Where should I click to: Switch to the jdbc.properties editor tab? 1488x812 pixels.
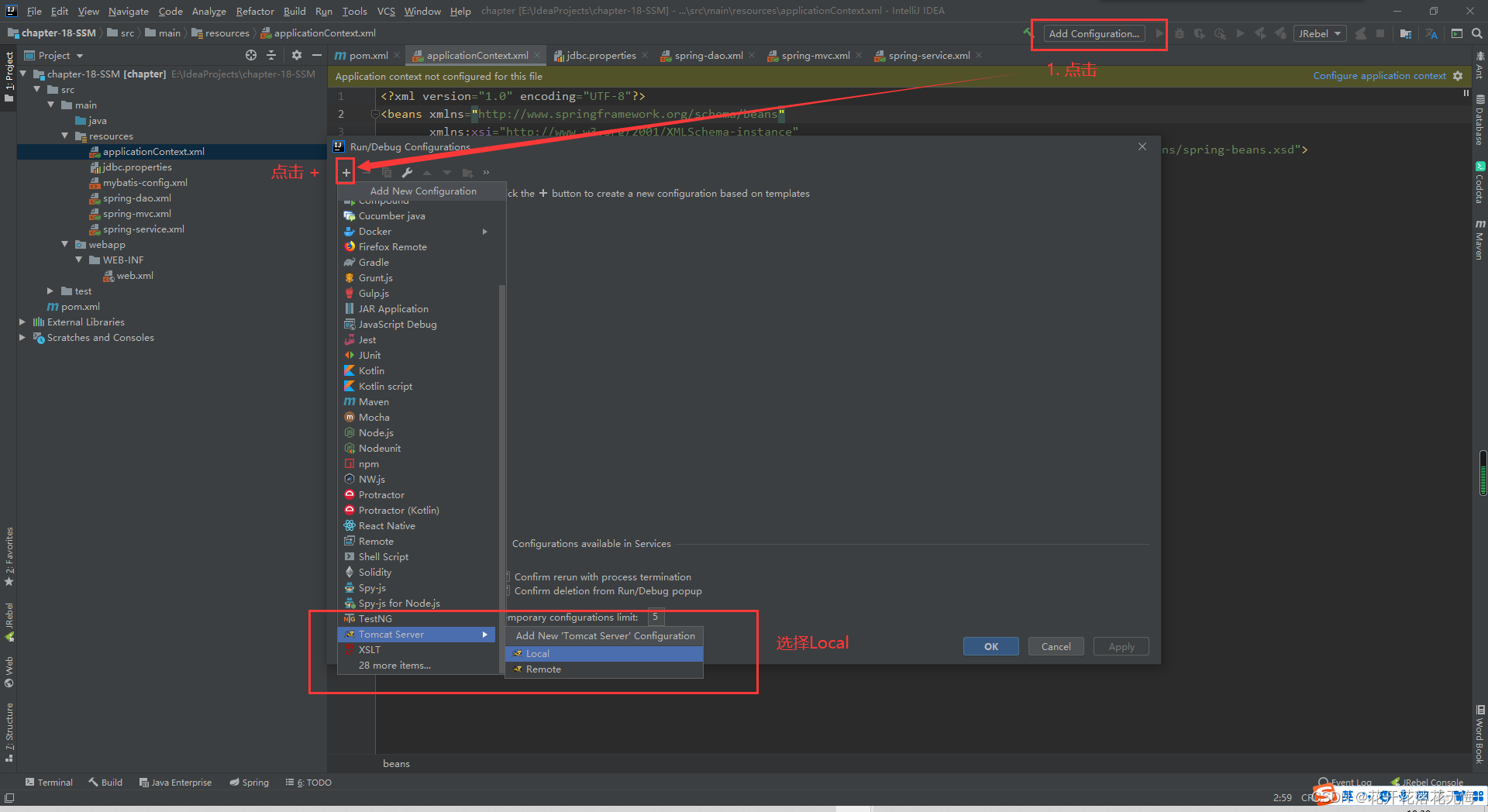coord(594,55)
